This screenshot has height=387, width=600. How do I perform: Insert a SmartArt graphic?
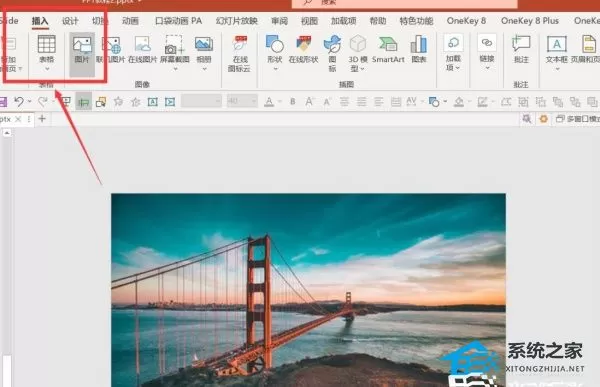[388, 49]
